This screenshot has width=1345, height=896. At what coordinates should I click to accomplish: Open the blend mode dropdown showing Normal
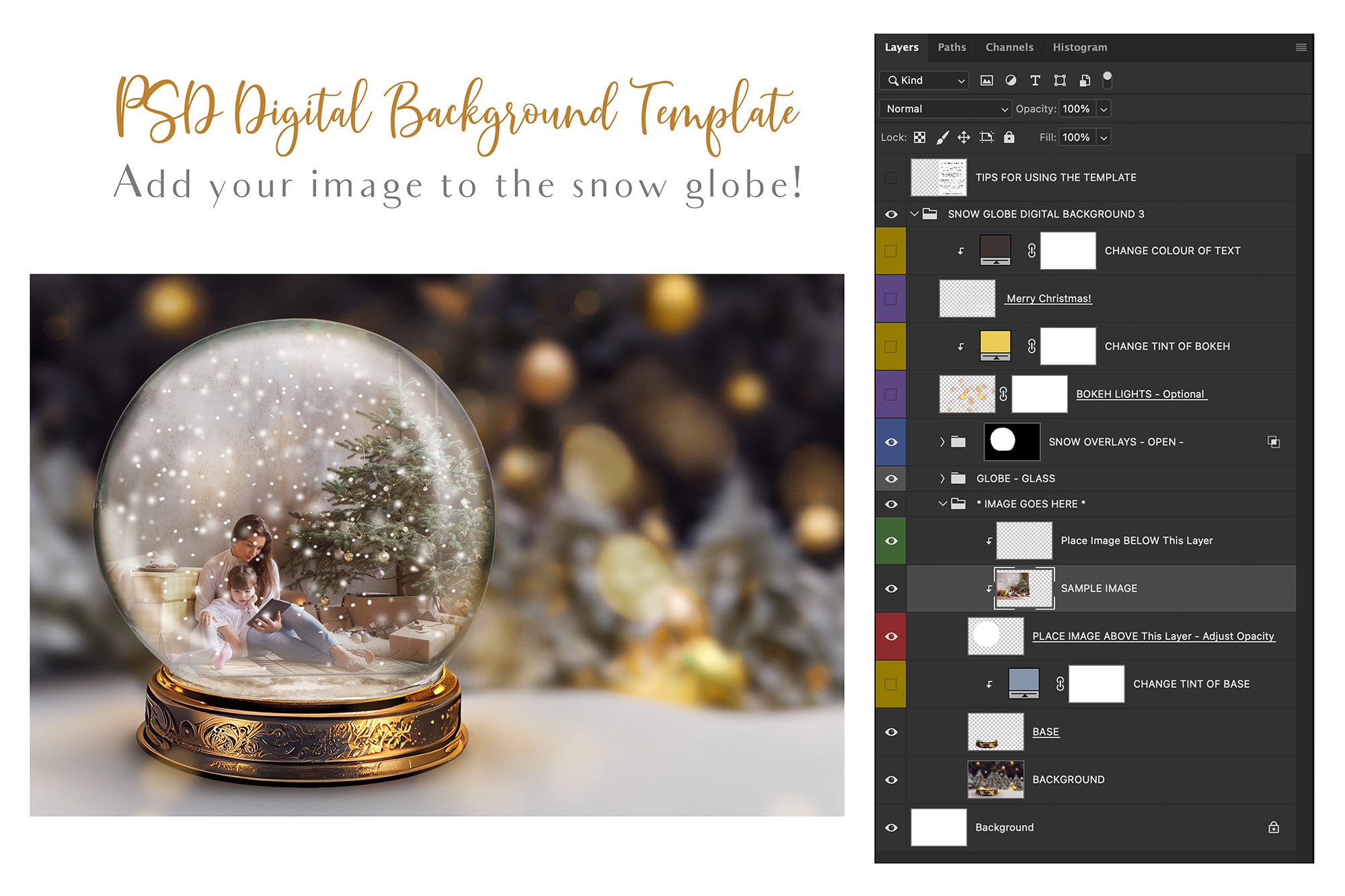(x=944, y=108)
